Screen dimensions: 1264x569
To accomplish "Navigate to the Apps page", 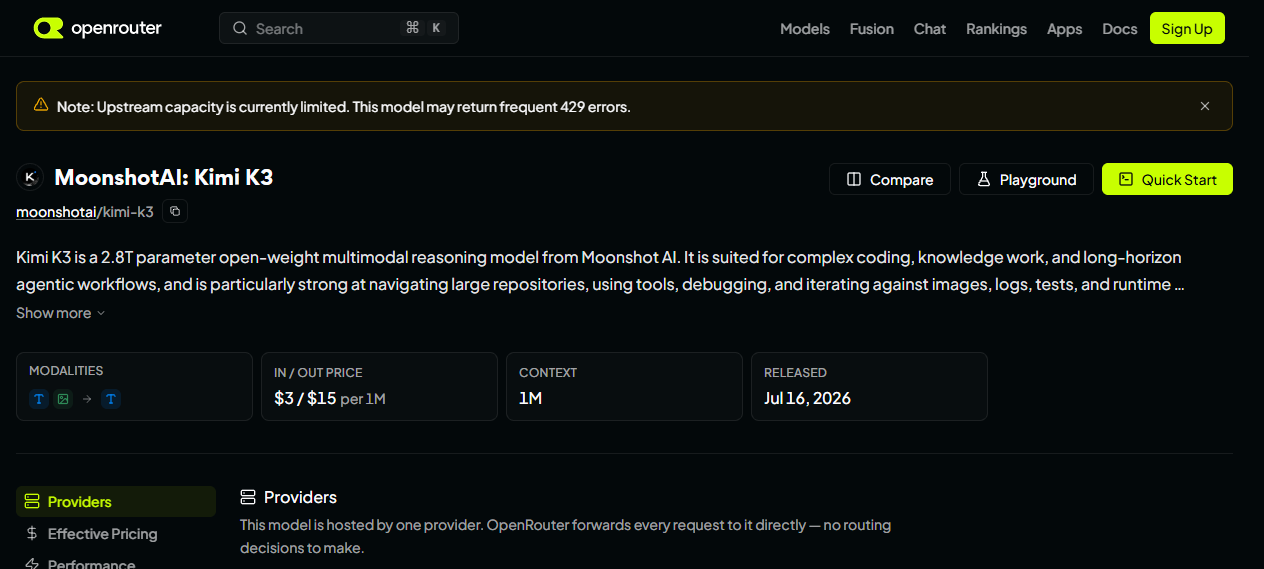I will click(x=1065, y=29).
